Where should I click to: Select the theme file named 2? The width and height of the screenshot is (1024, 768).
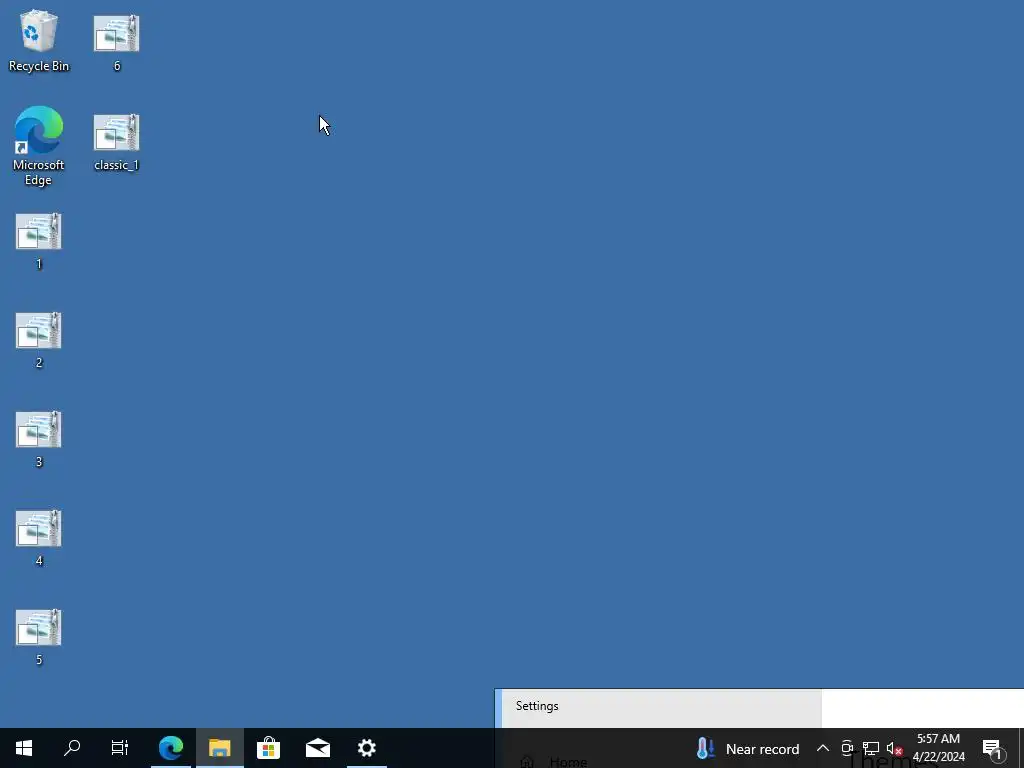pyautogui.click(x=39, y=340)
